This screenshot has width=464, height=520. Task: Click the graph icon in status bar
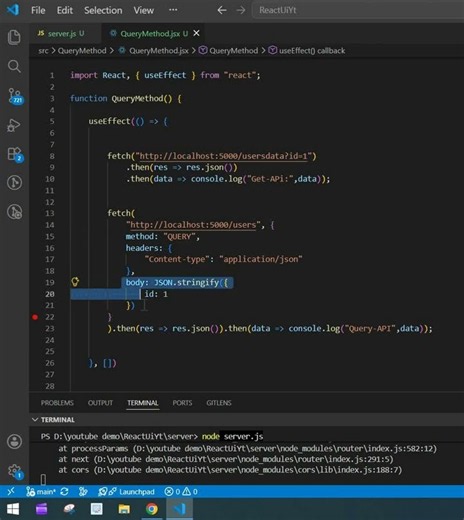click(83, 491)
